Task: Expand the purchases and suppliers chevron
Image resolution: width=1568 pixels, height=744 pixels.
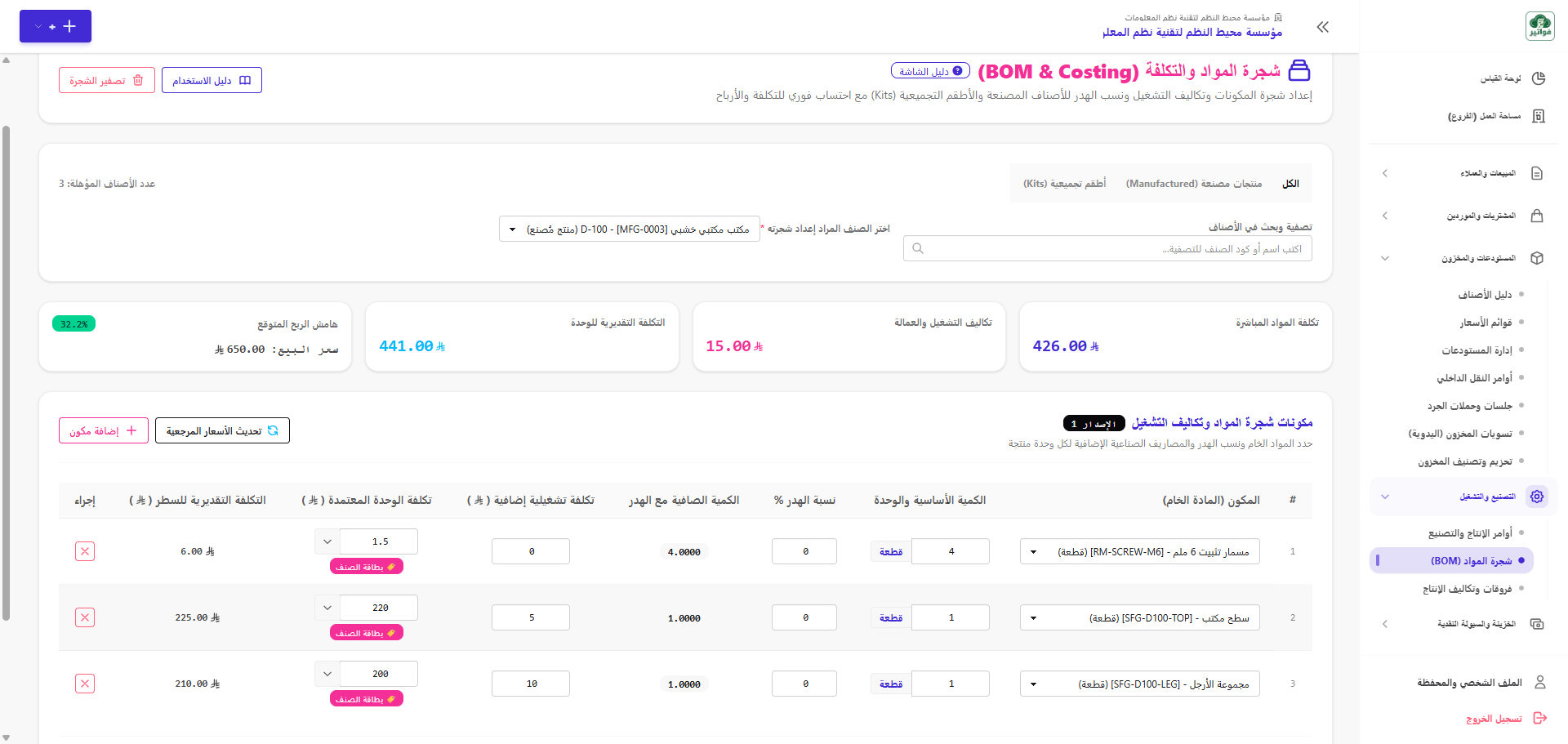Action: click(x=1385, y=216)
